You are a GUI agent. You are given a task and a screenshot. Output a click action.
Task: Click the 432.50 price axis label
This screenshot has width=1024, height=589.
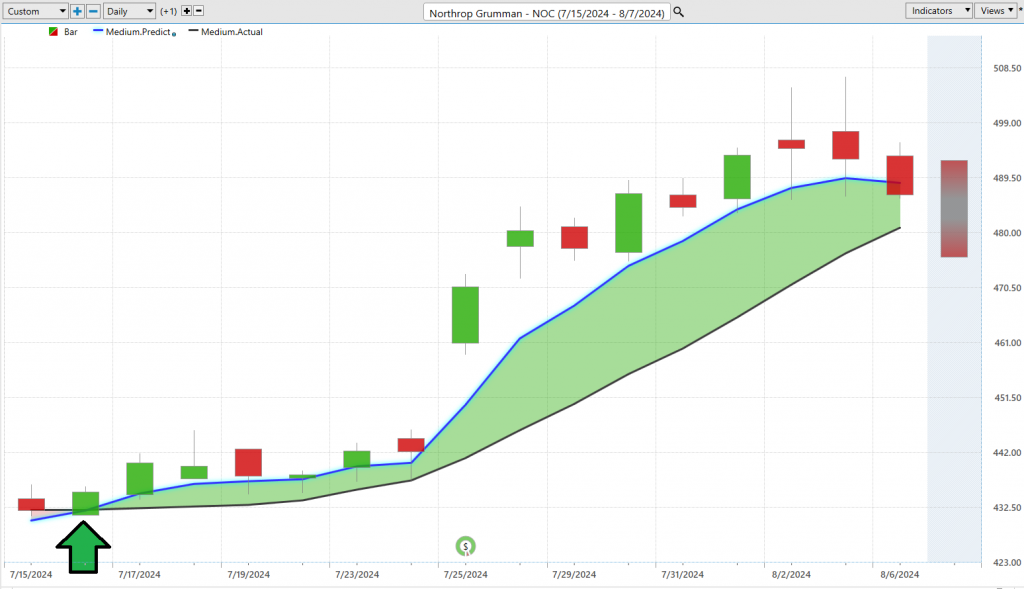[1007, 507]
